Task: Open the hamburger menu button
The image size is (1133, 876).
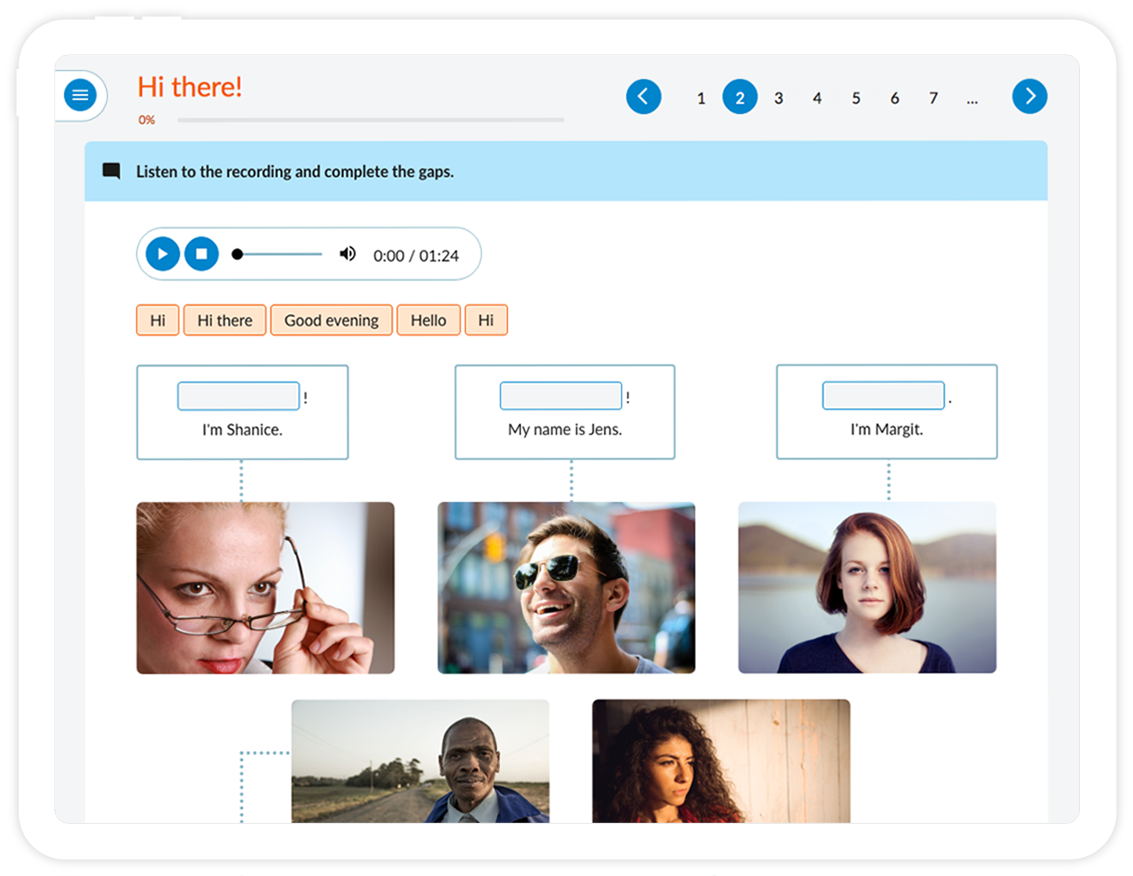Action: pos(80,96)
